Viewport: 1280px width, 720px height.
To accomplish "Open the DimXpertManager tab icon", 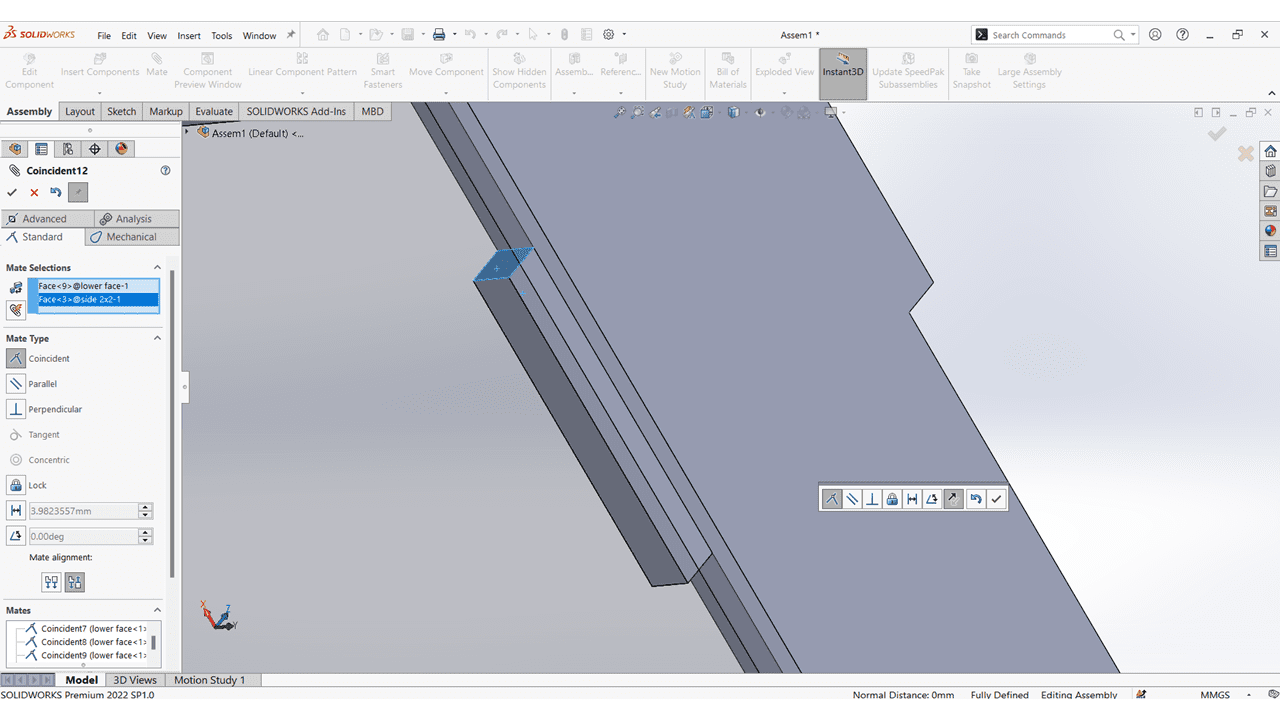I will (x=95, y=149).
